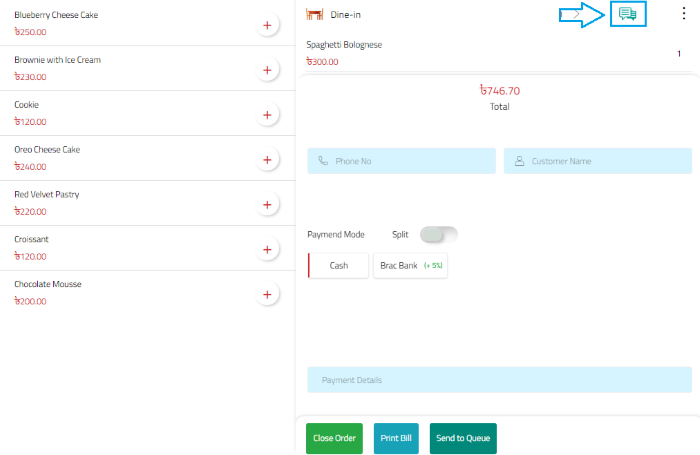Click the Dine-in table icon

tap(315, 14)
